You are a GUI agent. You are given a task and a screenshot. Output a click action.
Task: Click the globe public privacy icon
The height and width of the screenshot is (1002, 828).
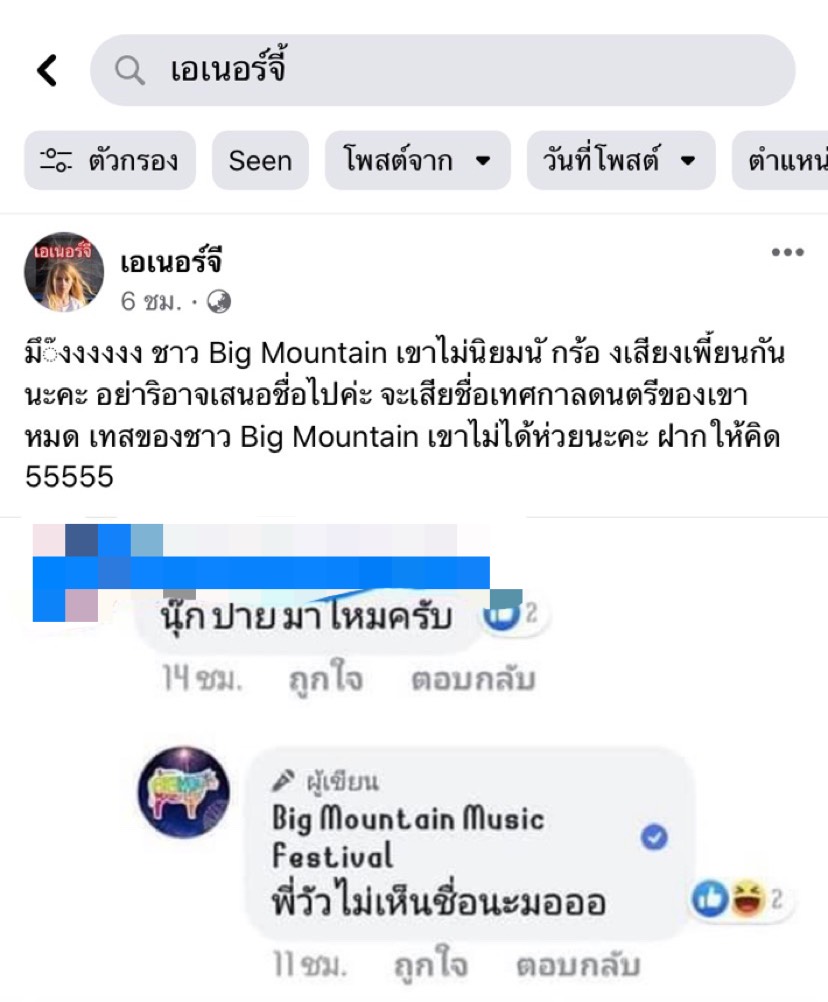point(219,301)
